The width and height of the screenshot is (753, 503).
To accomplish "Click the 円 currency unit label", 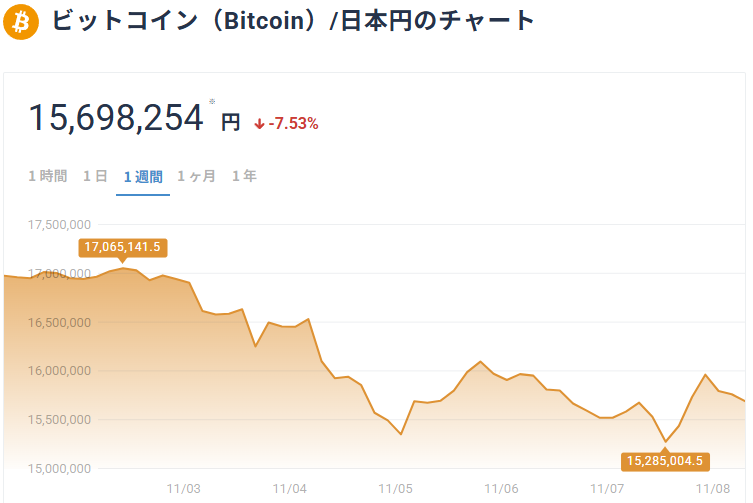I will click(231, 122).
